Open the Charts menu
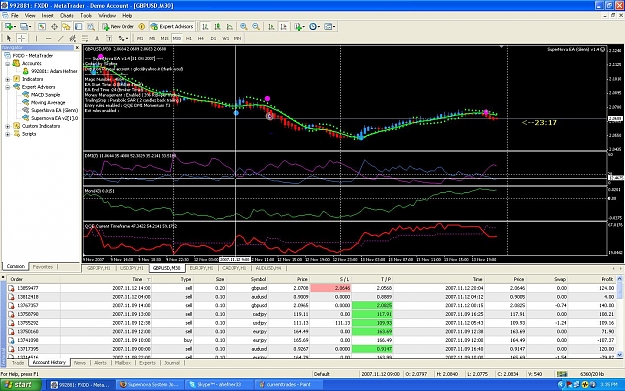 (x=67, y=16)
